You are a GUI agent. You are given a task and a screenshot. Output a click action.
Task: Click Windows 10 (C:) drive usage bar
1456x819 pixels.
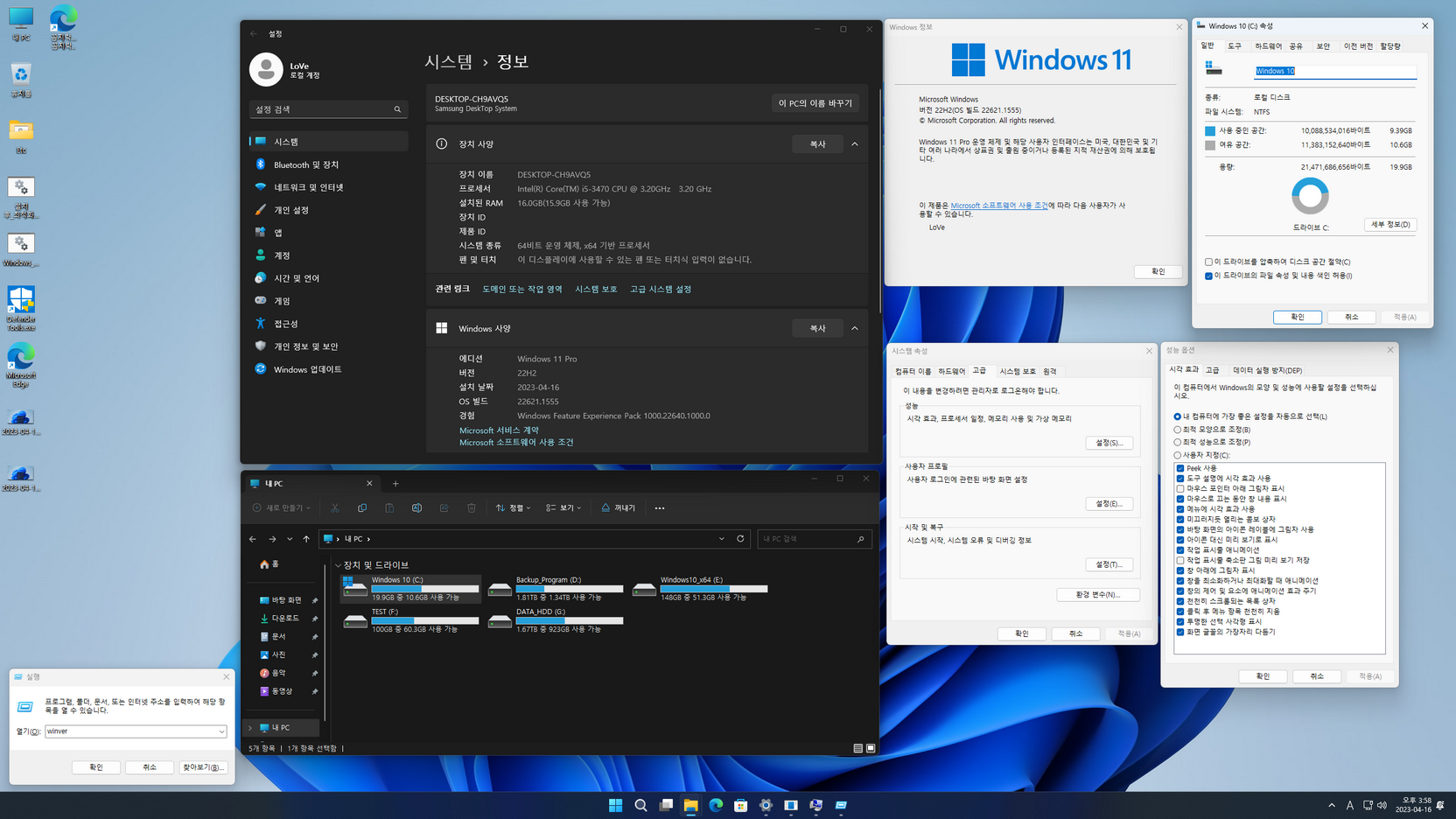click(425, 589)
